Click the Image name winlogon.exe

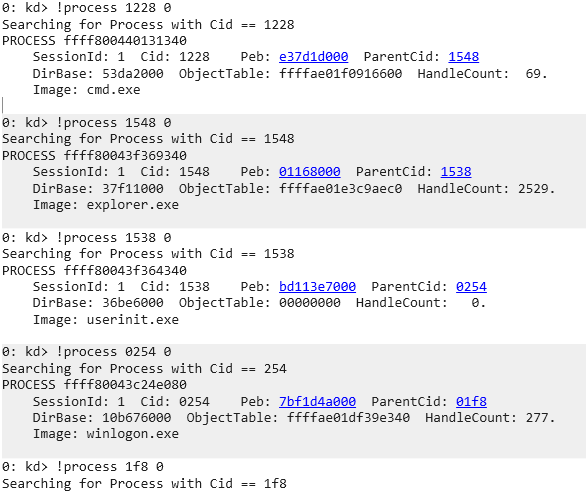pyautogui.click(x=133, y=434)
